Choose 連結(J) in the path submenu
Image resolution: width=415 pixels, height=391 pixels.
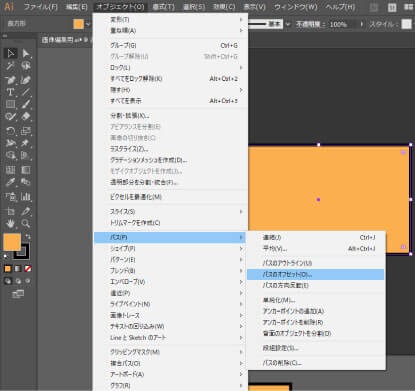315,237
